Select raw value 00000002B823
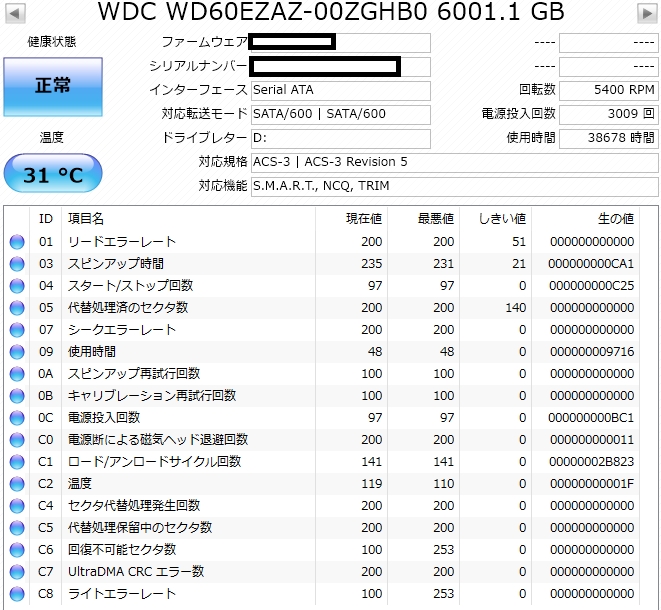 coord(591,462)
